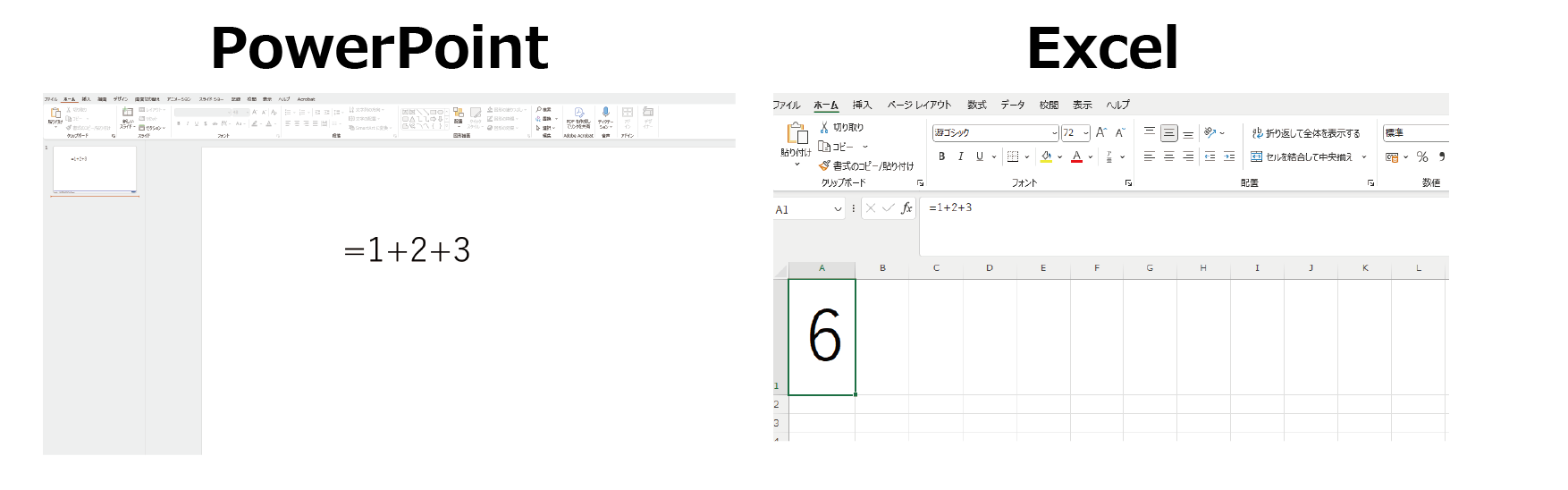
Task: Click the fx insert function icon in Excel
Action: point(906,208)
